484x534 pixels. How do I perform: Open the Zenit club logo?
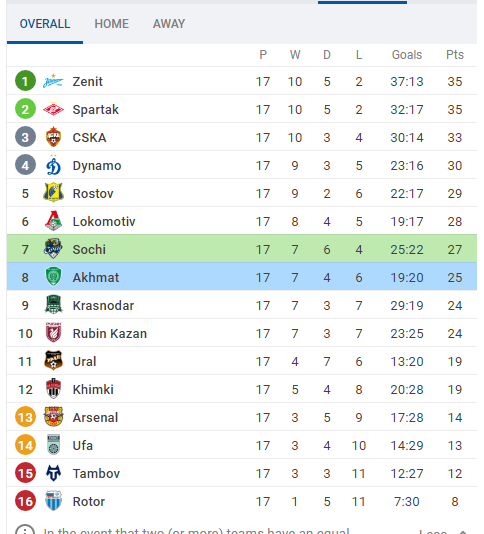53,81
